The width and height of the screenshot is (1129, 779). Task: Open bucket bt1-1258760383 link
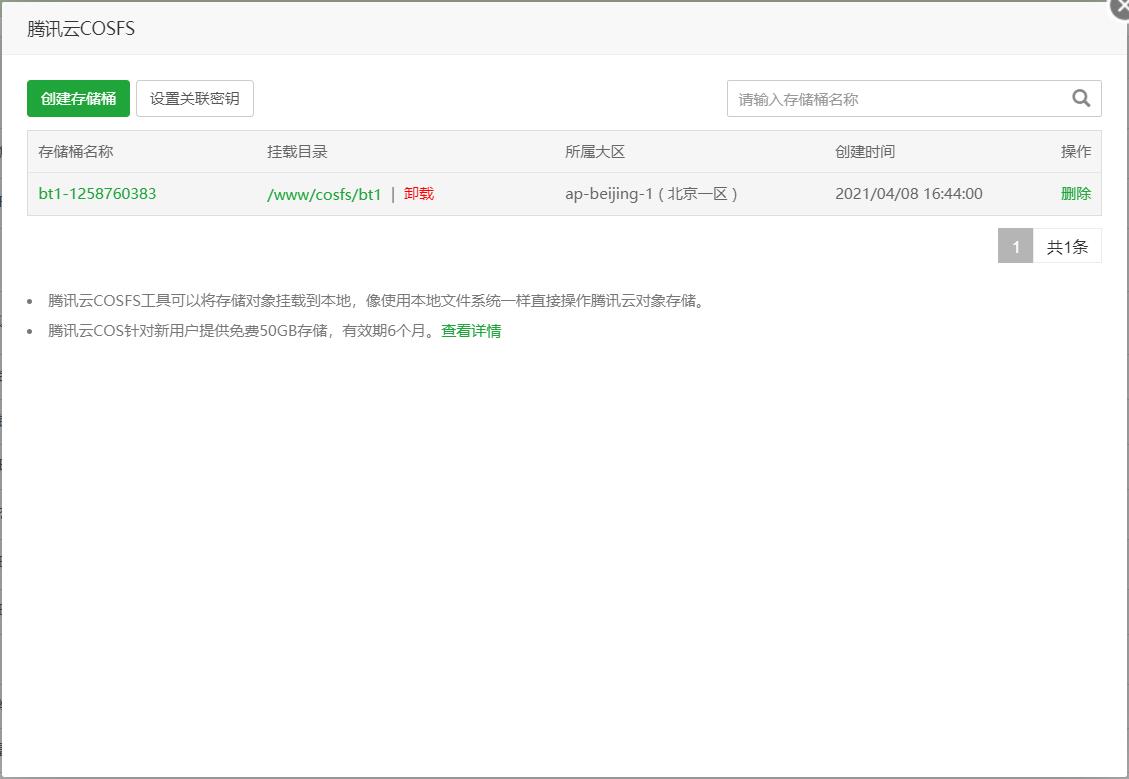pos(97,194)
